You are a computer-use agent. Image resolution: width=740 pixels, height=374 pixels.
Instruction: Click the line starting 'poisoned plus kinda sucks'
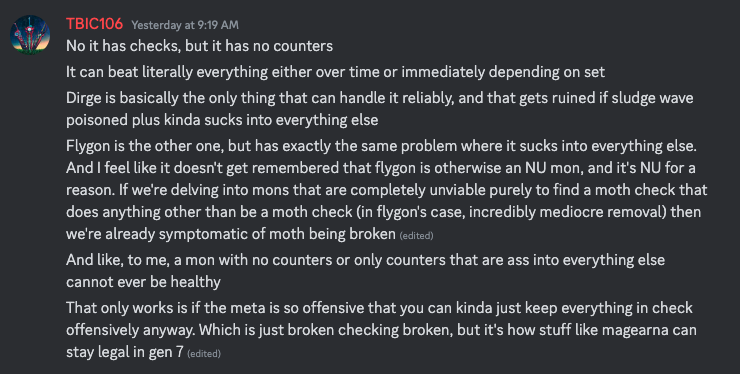222,120
